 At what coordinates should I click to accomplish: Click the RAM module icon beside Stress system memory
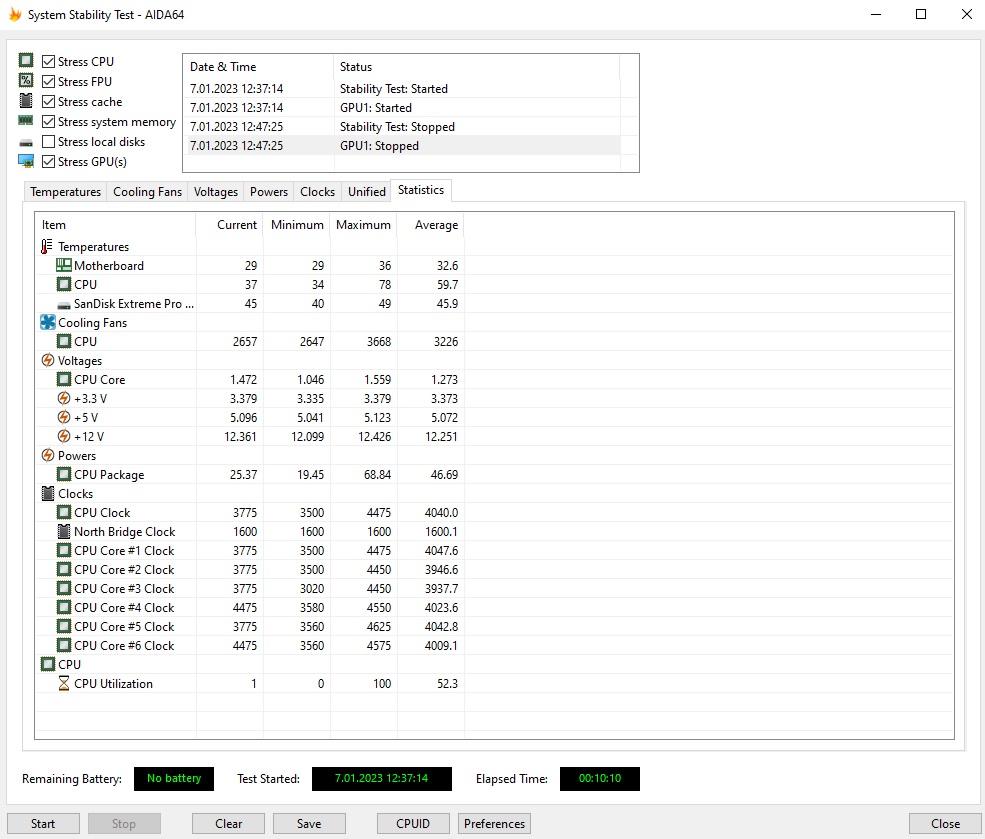click(26, 120)
